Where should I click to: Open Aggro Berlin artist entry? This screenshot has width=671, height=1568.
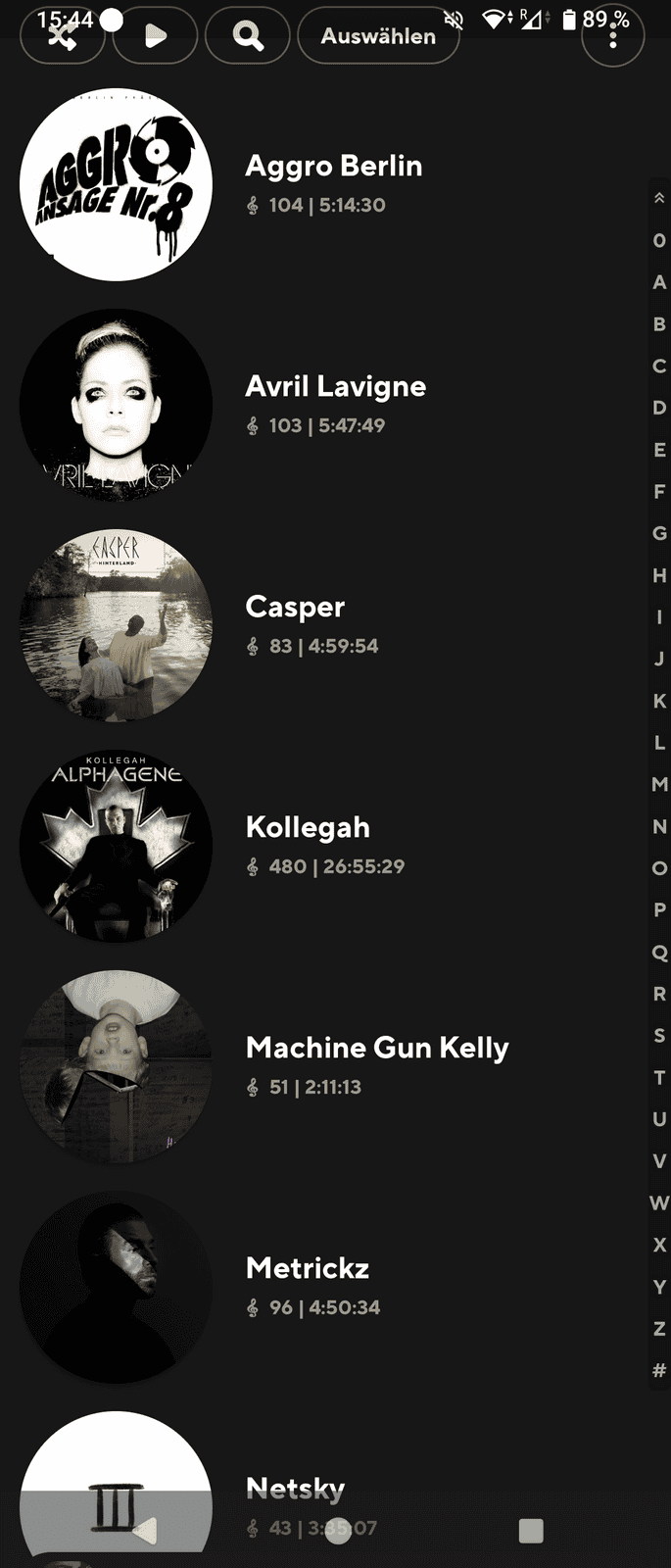pyautogui.click(x=333, y=184)
